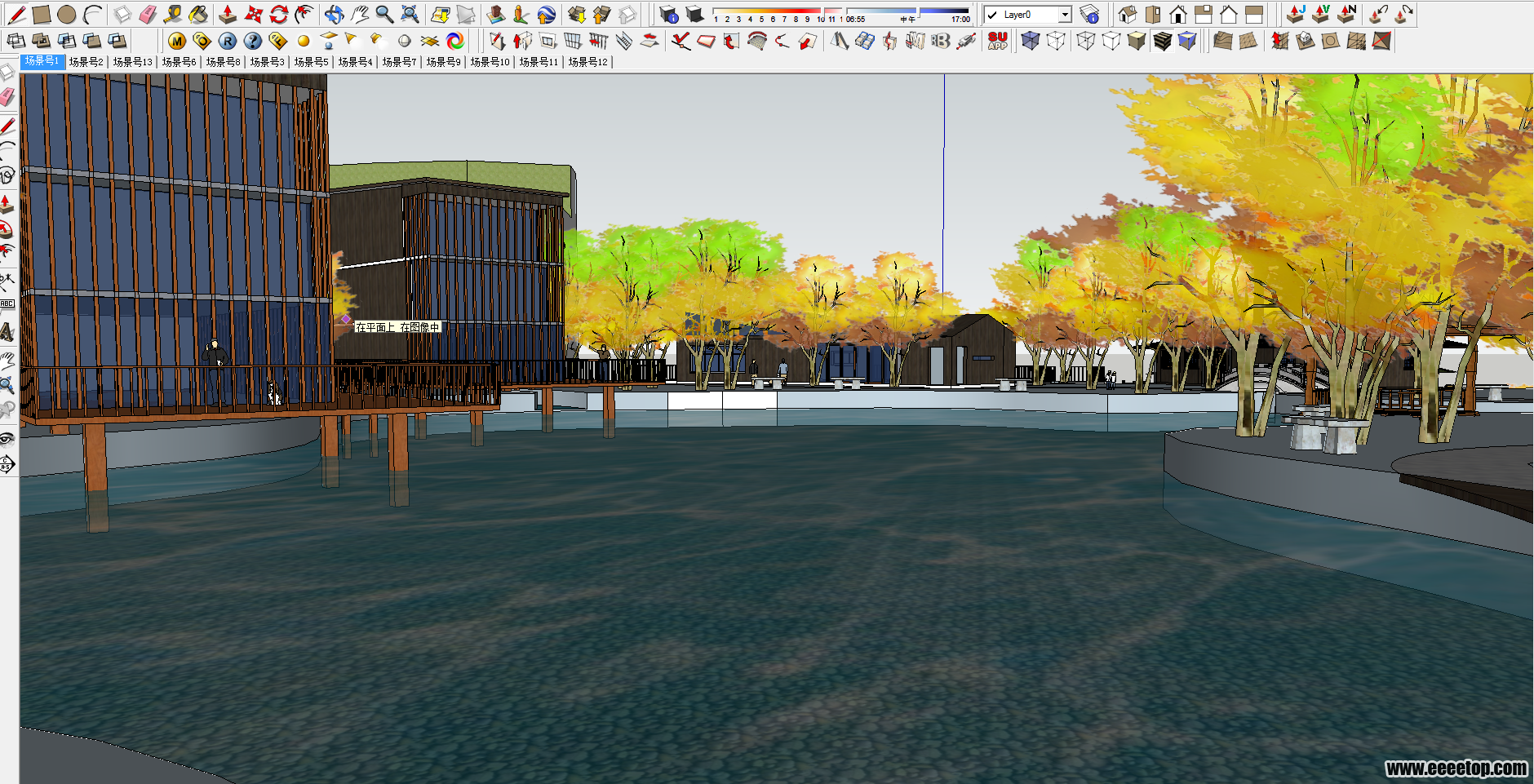Click the Zoom Extents tool
Viewport: 1534px width, 784px height.
click(410, 15)
